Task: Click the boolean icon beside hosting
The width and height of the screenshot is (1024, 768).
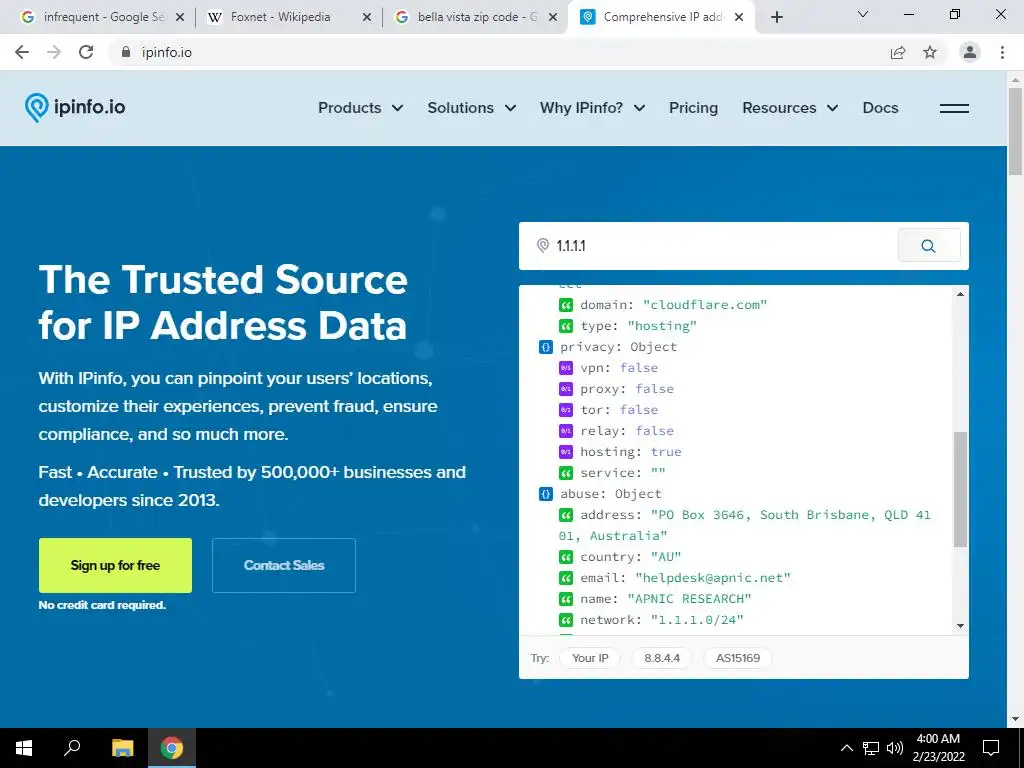Action: click(566, 452)
